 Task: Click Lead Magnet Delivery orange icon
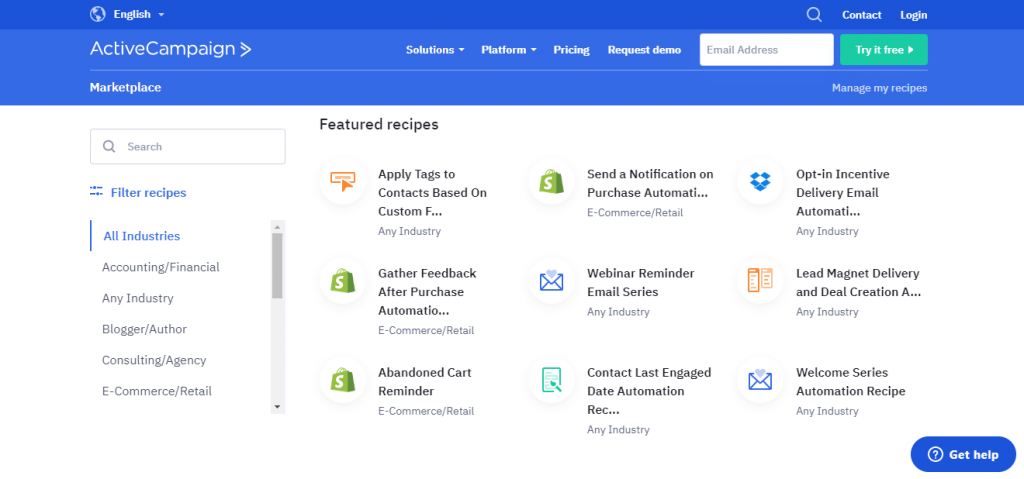pos(760,281)
